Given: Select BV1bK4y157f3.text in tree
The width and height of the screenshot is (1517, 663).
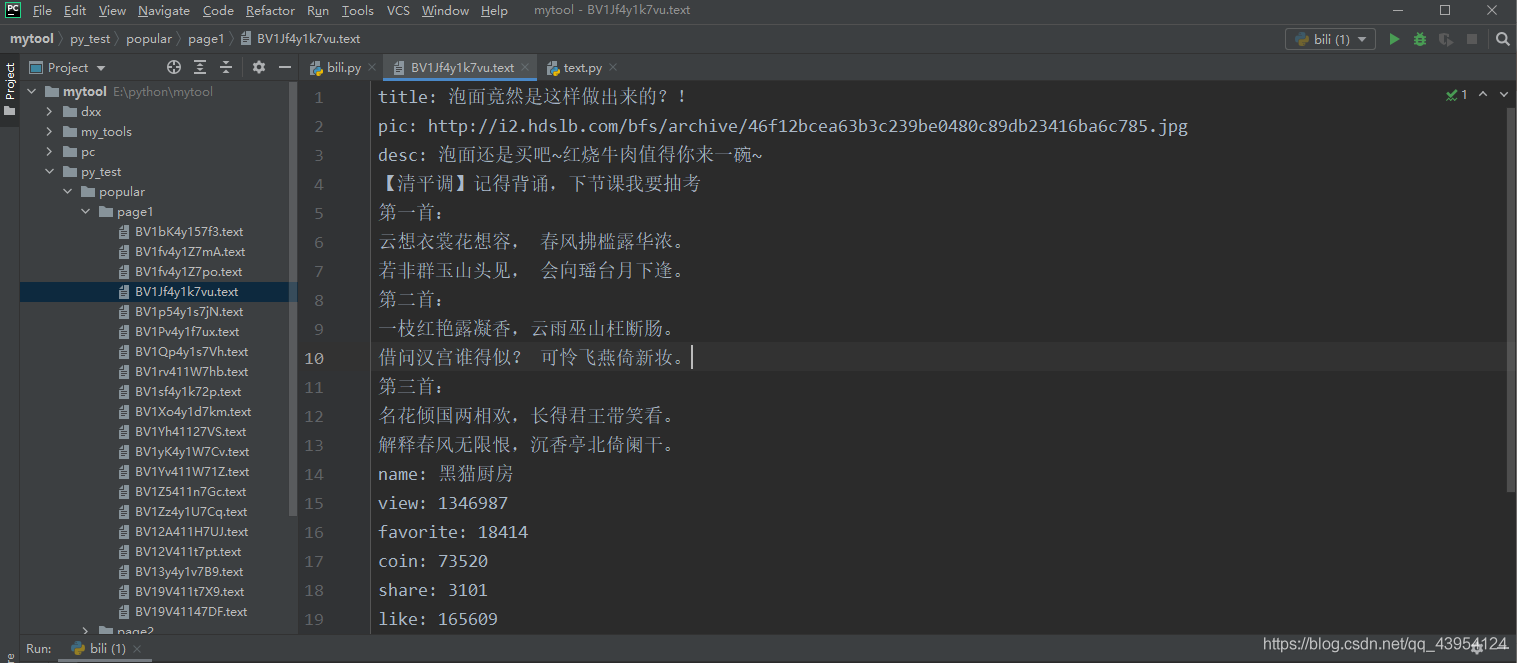Looking at the screenshot, I should click(x=189, y=231).
